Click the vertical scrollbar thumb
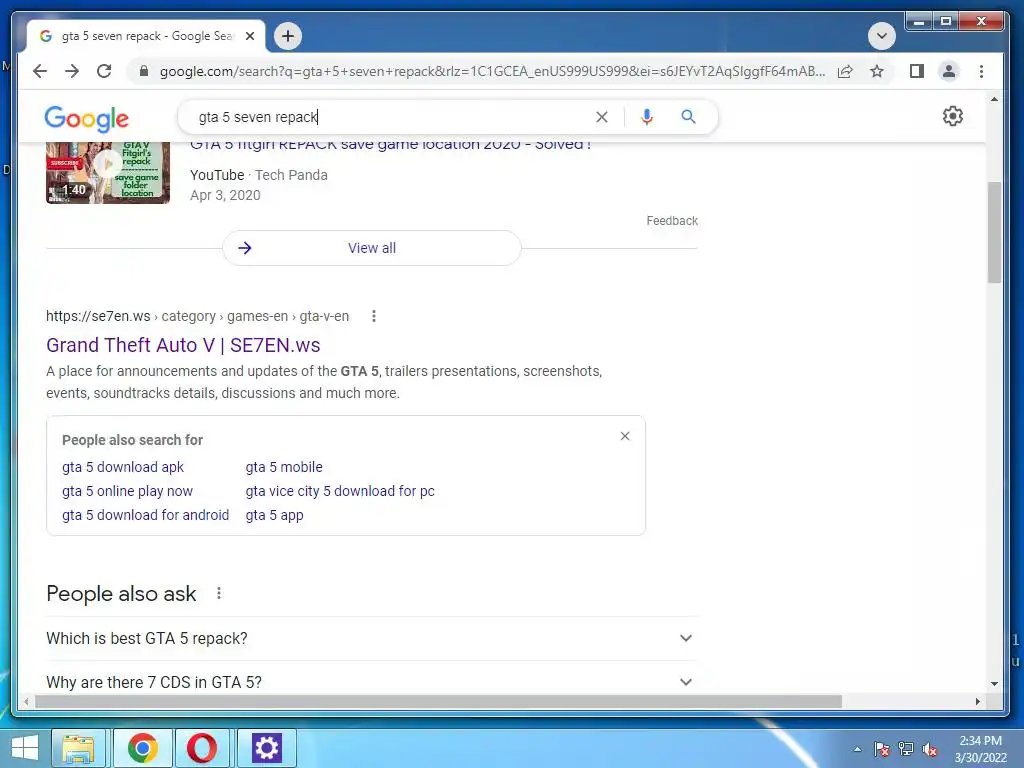Screen dimensions: 1024x768 (x=994, y=232)
